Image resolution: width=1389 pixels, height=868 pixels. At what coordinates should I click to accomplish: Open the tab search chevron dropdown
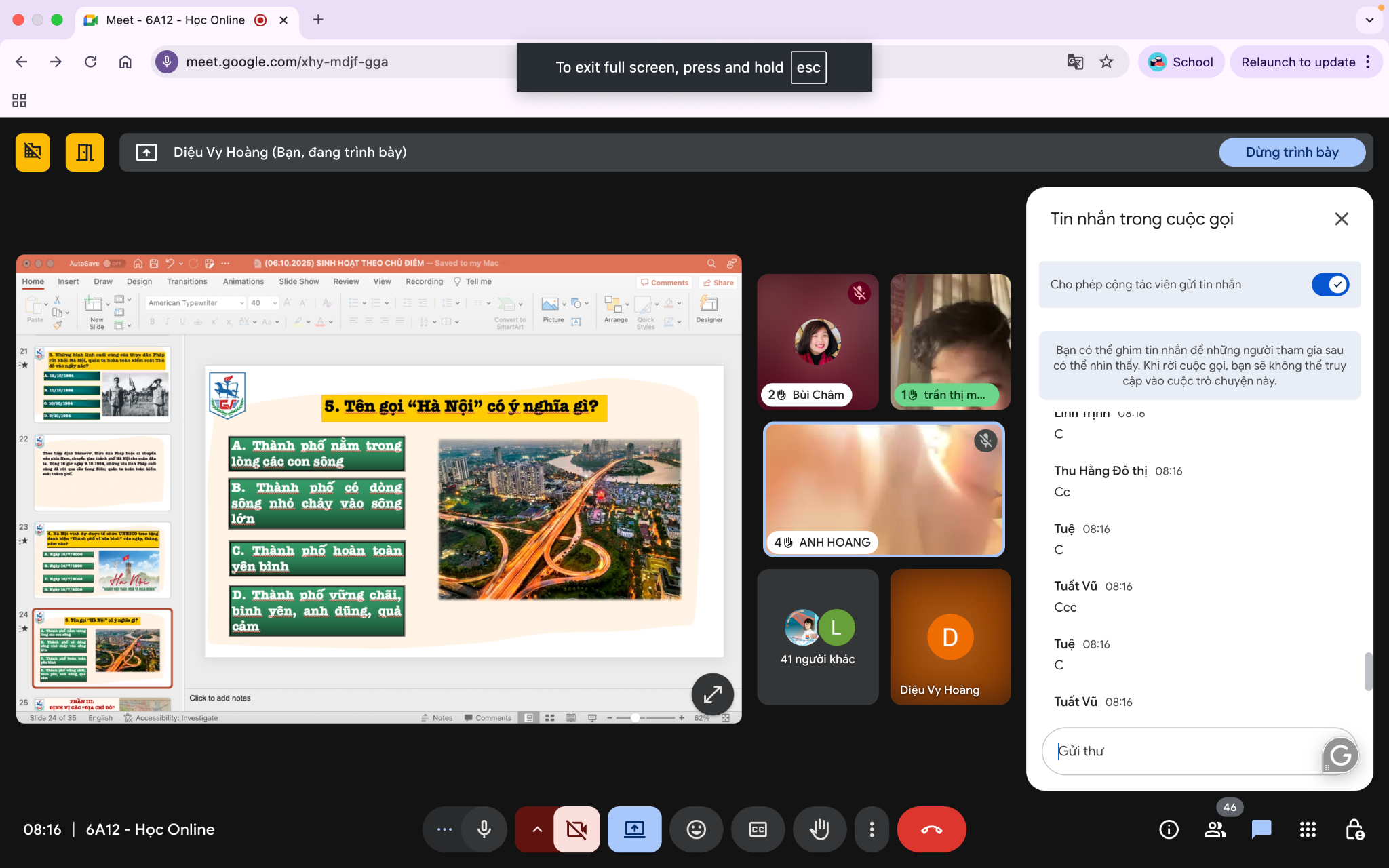pyautogui.click(x=1369, y=20)
